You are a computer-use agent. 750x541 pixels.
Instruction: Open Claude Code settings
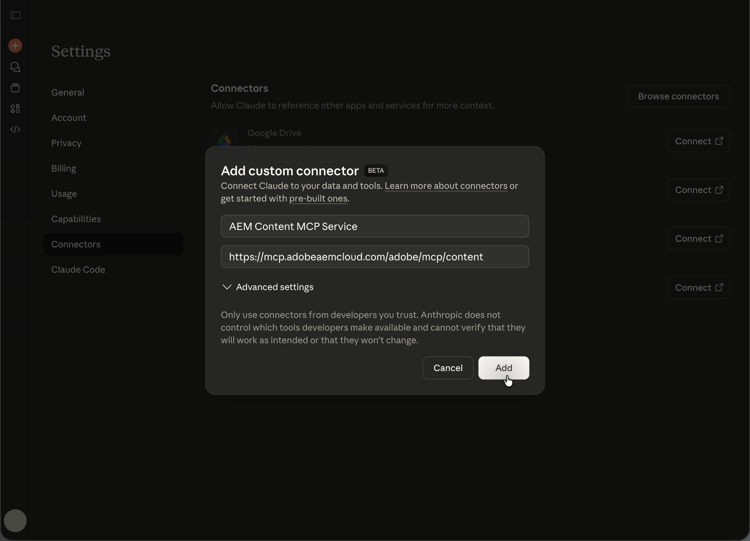(78, 270)
